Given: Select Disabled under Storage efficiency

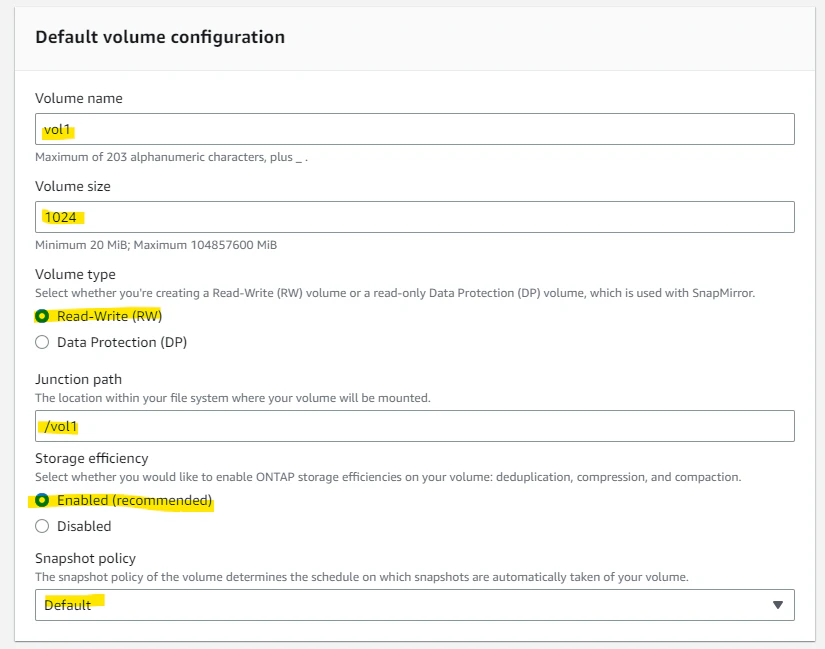Looking at the screenshot, I should tap(42, 526).
